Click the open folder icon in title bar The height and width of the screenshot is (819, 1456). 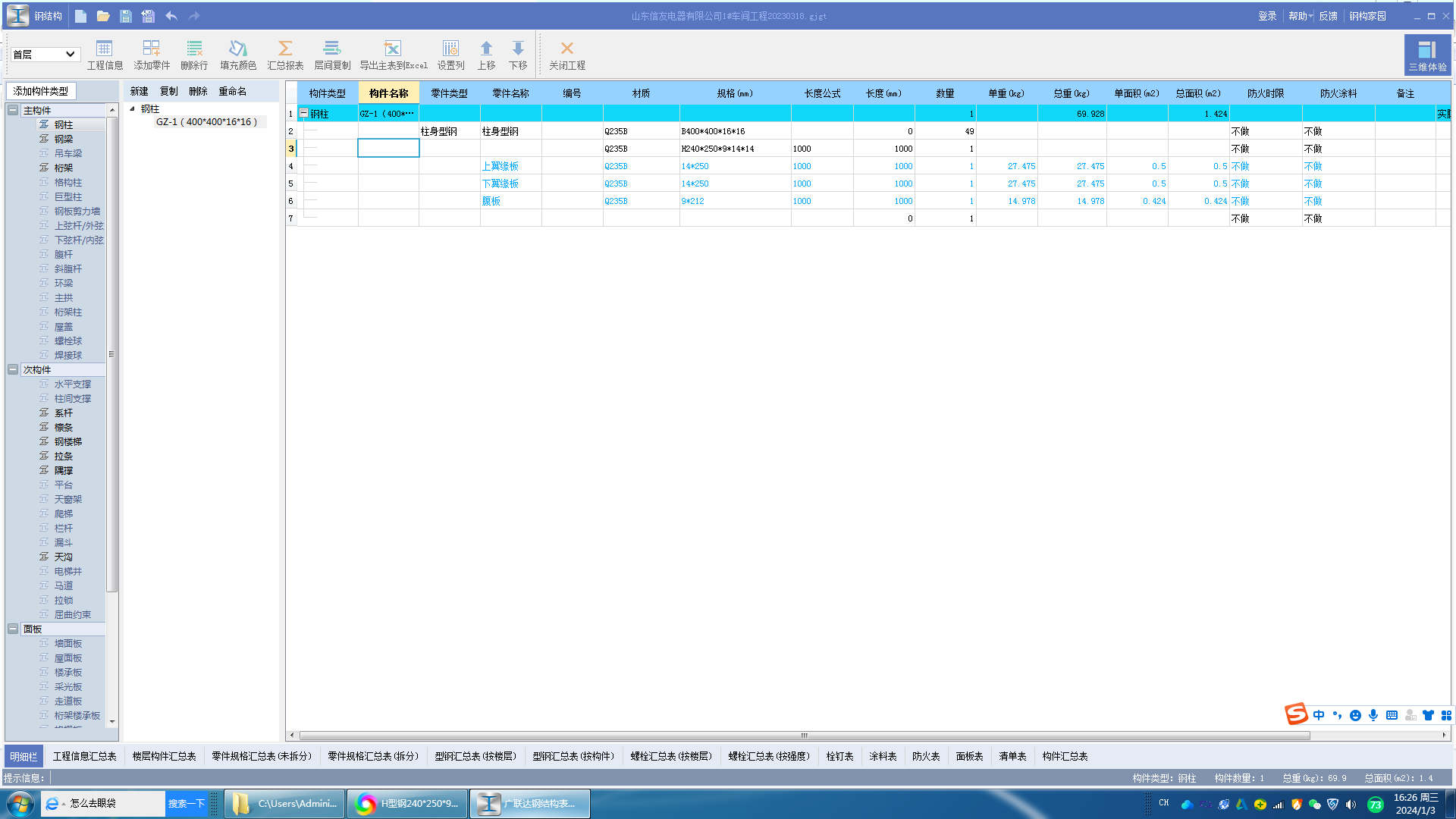click(103, 16)
